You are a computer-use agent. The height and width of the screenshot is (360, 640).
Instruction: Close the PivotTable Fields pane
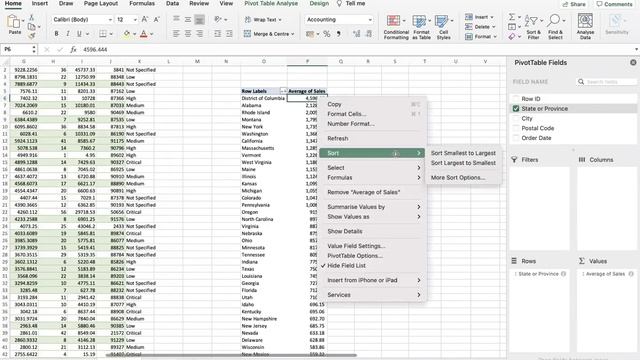(633, 62)
